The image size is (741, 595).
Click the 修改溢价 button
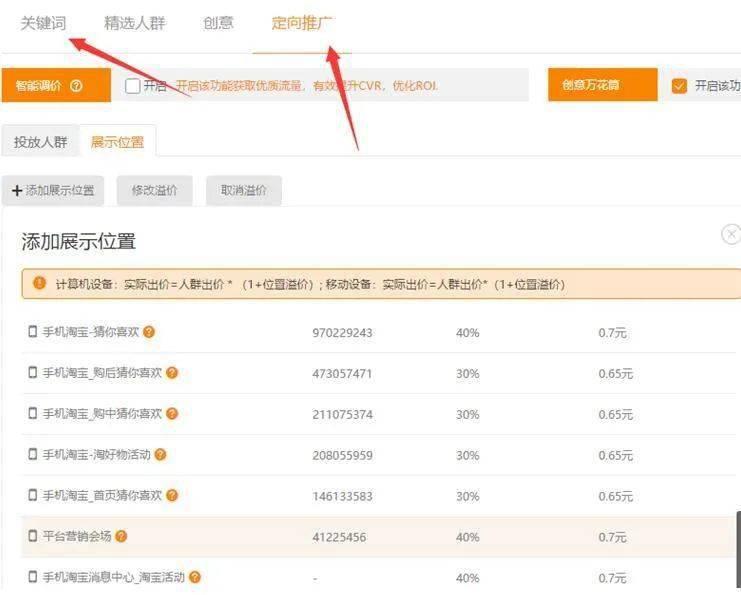coord(154,190)
